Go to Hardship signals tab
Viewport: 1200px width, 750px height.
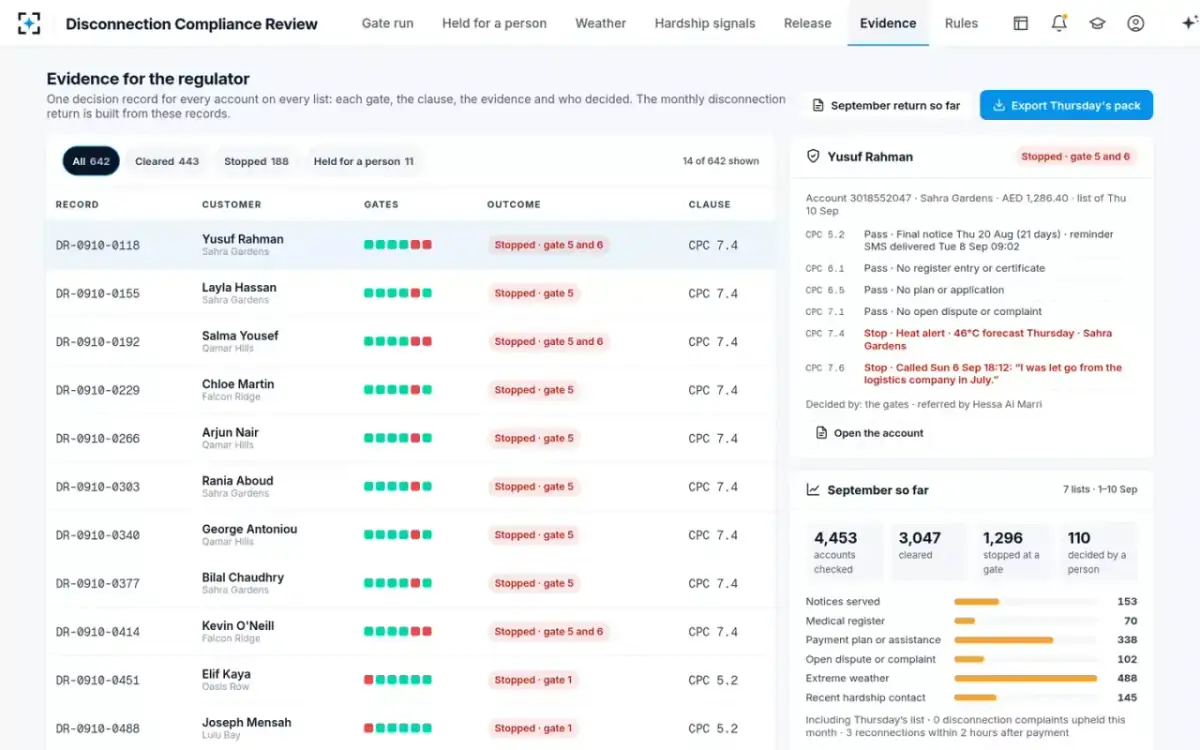tap(705, 23)
